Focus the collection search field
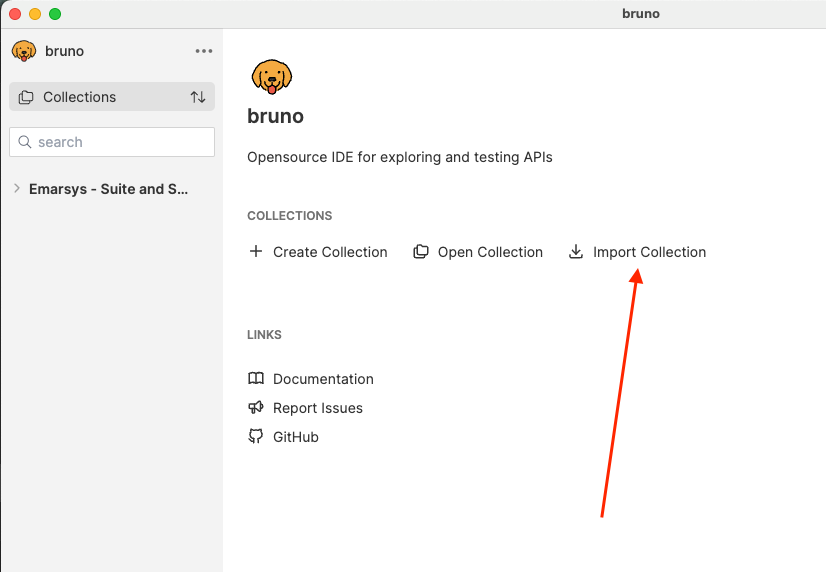The image size is (826, 572). [112, 142]
